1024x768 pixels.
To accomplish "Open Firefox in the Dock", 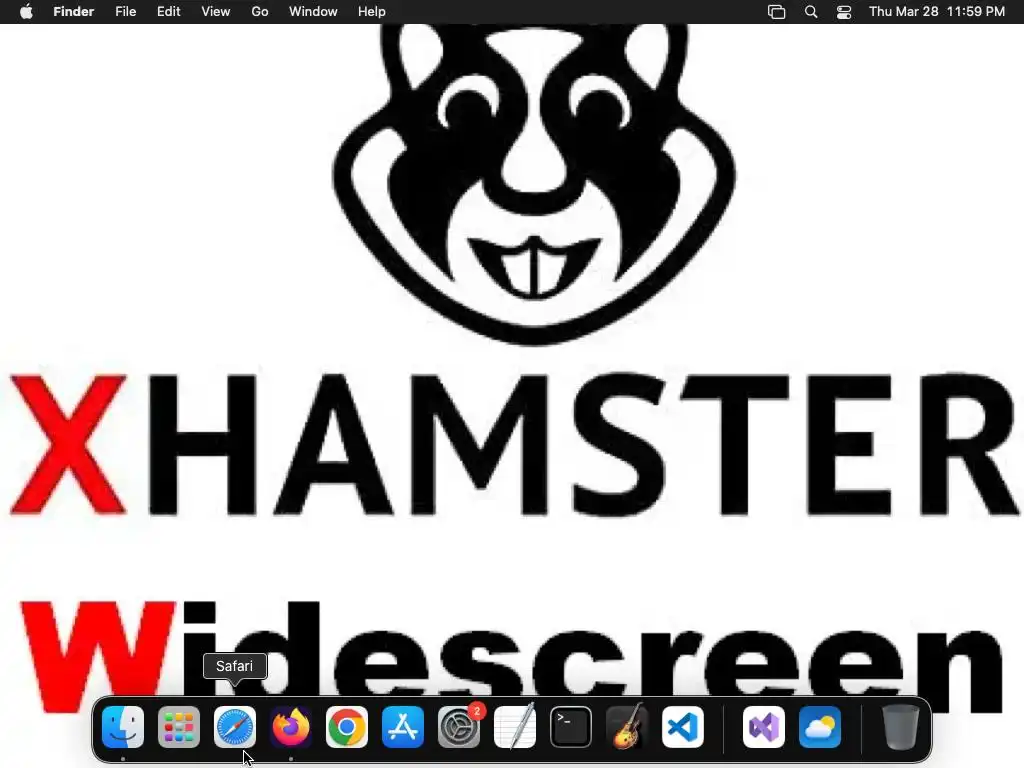I will 291,727.
